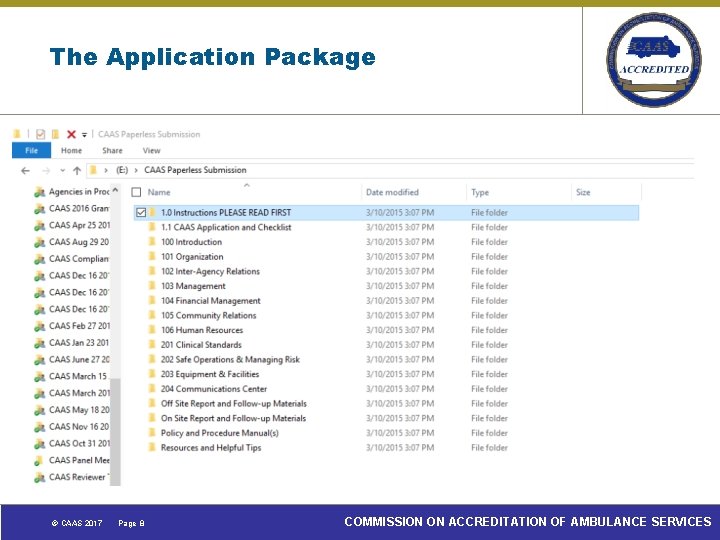Click folder icon of 104 Financial Management
This screenshot has height=540, width=720.
152,301
